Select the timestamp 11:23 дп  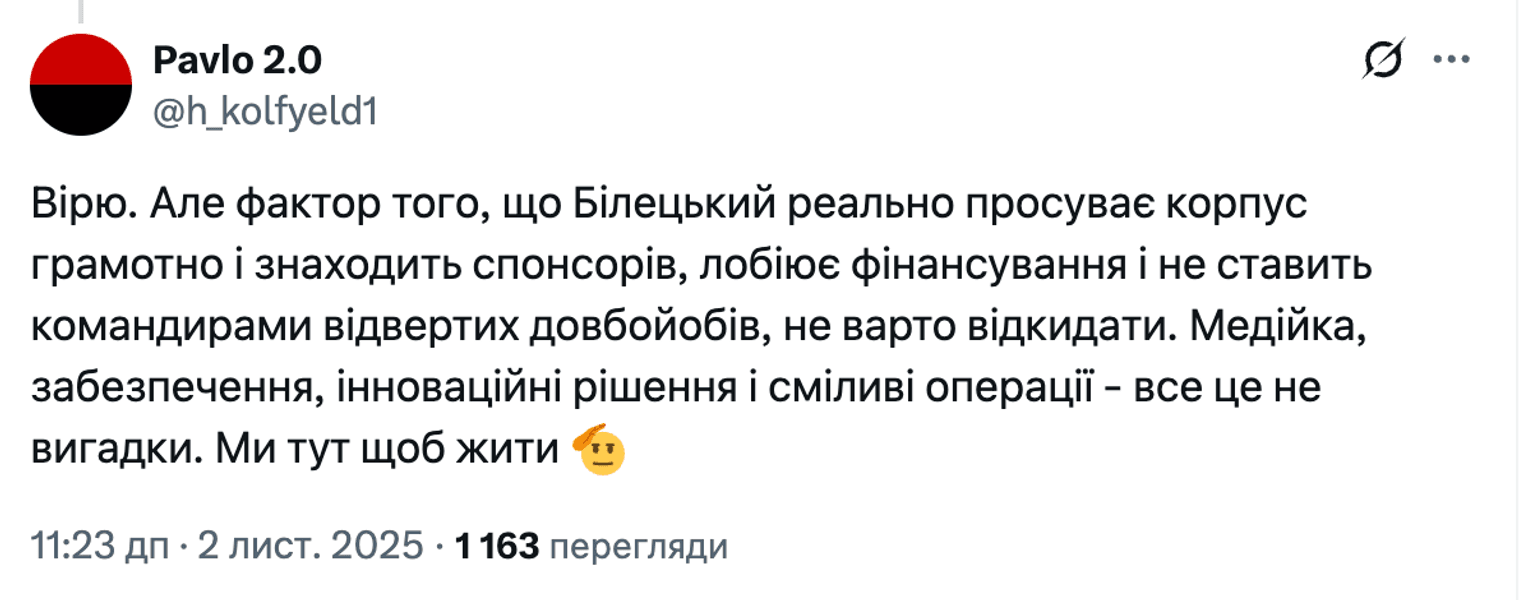(98, 546)
